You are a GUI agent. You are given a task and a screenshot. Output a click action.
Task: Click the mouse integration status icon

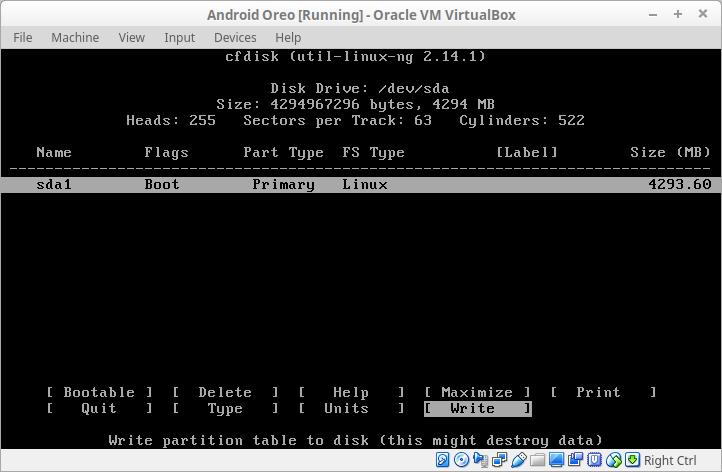pos(613,460)
